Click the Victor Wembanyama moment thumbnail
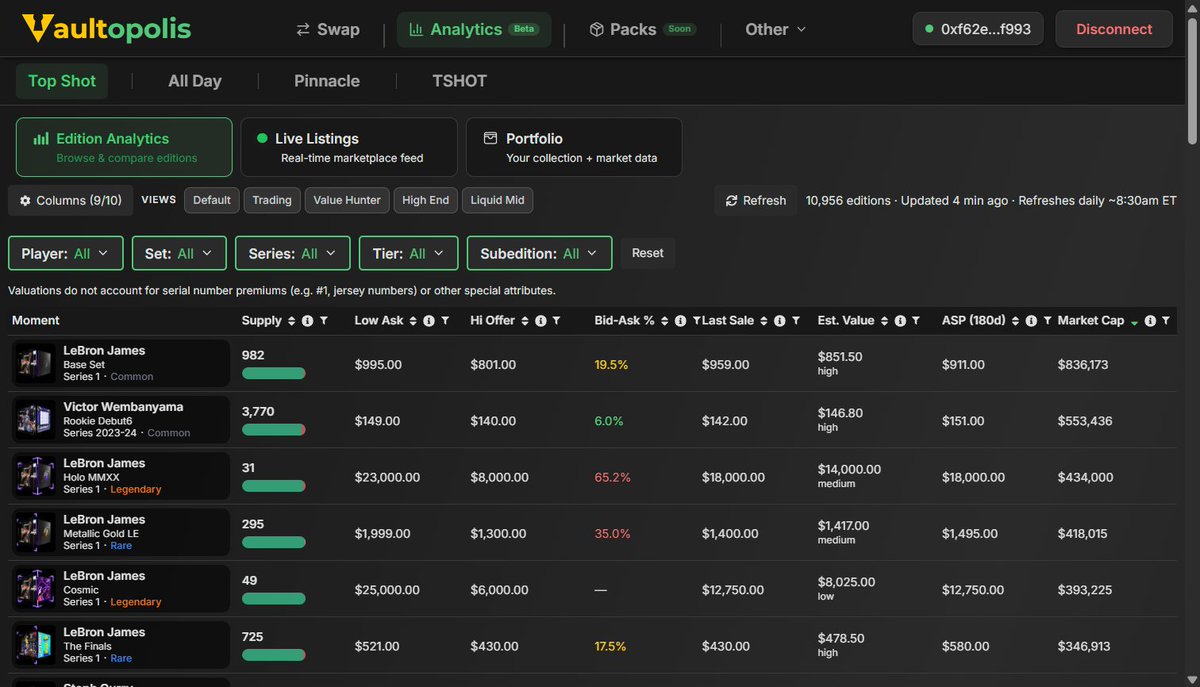 (33, 419)
